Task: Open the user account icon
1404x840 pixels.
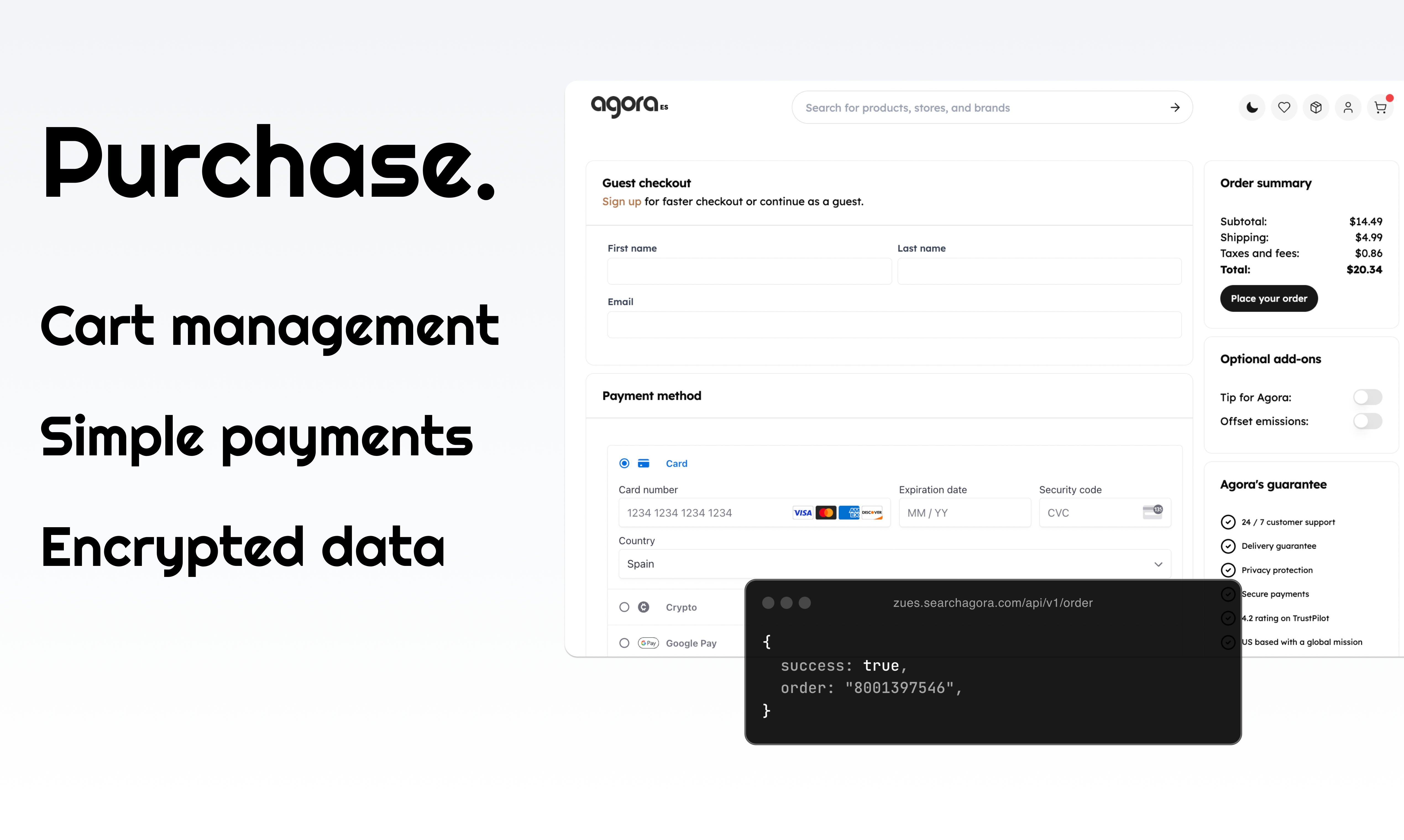Action: [1348, 107]
